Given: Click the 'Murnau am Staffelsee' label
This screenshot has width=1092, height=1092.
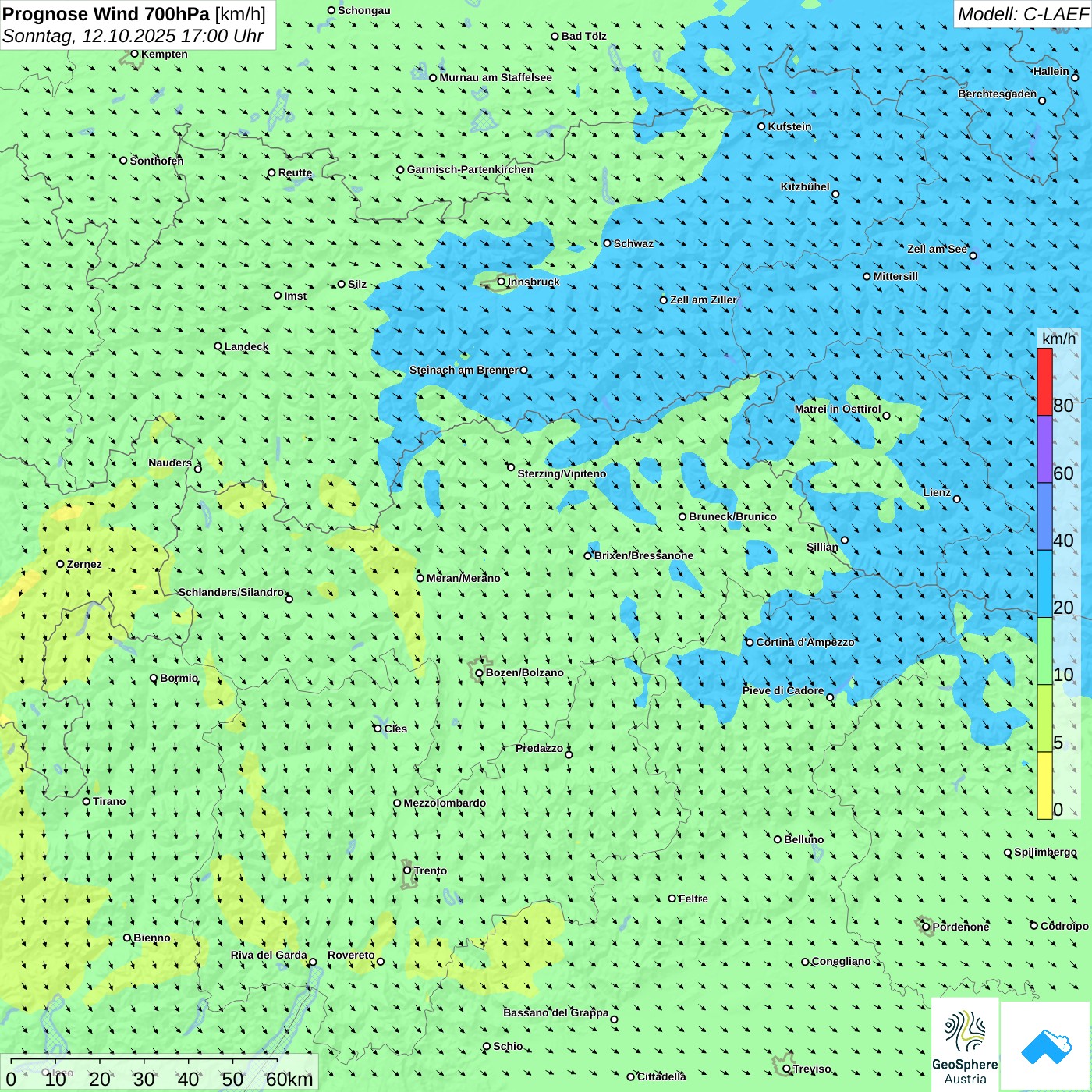Looking at the screenshot, I should coord(496,77).
